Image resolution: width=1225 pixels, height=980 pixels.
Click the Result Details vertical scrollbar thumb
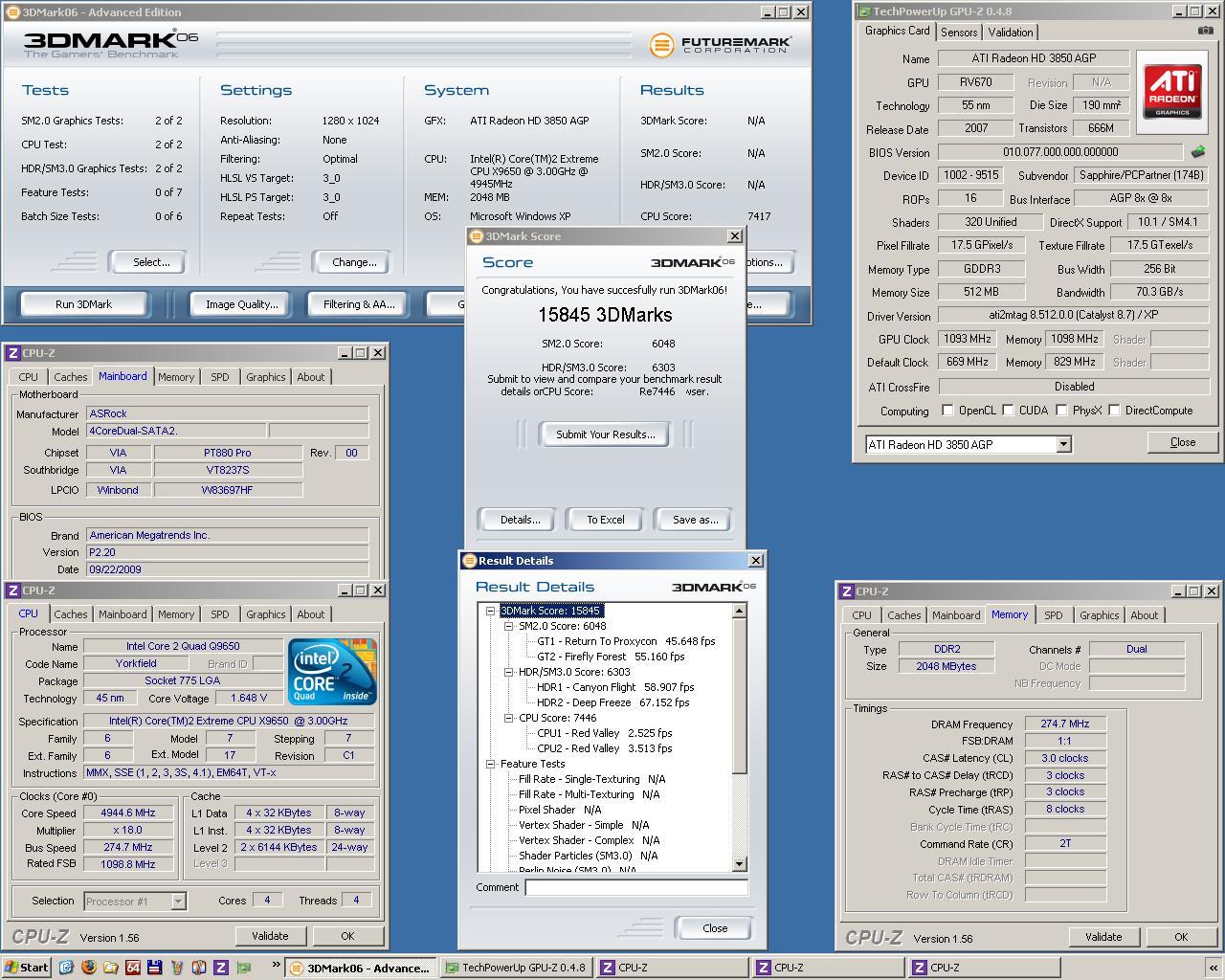[739, 697]
